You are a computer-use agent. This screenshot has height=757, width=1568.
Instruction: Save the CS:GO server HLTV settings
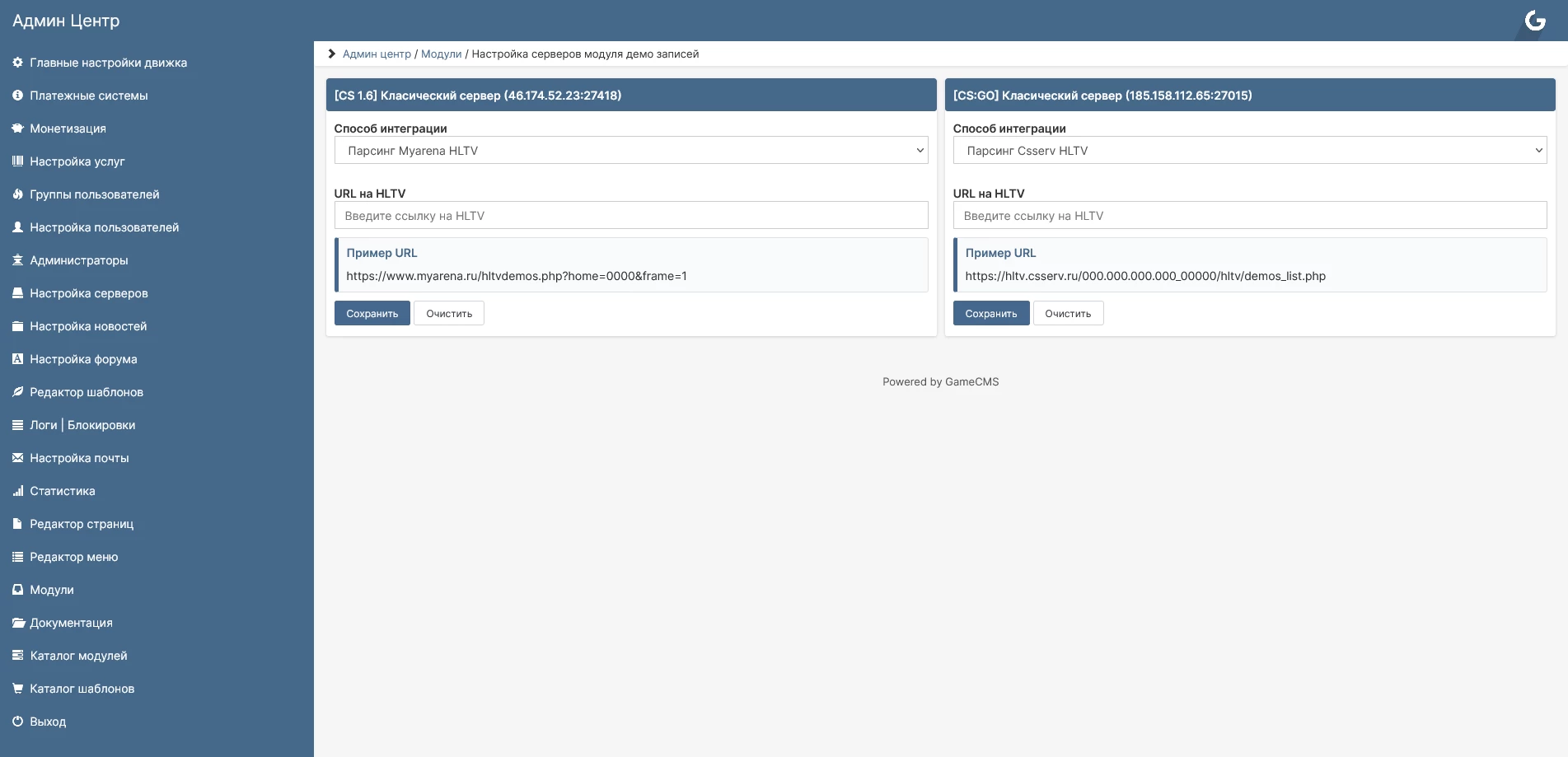click(991, 314)
